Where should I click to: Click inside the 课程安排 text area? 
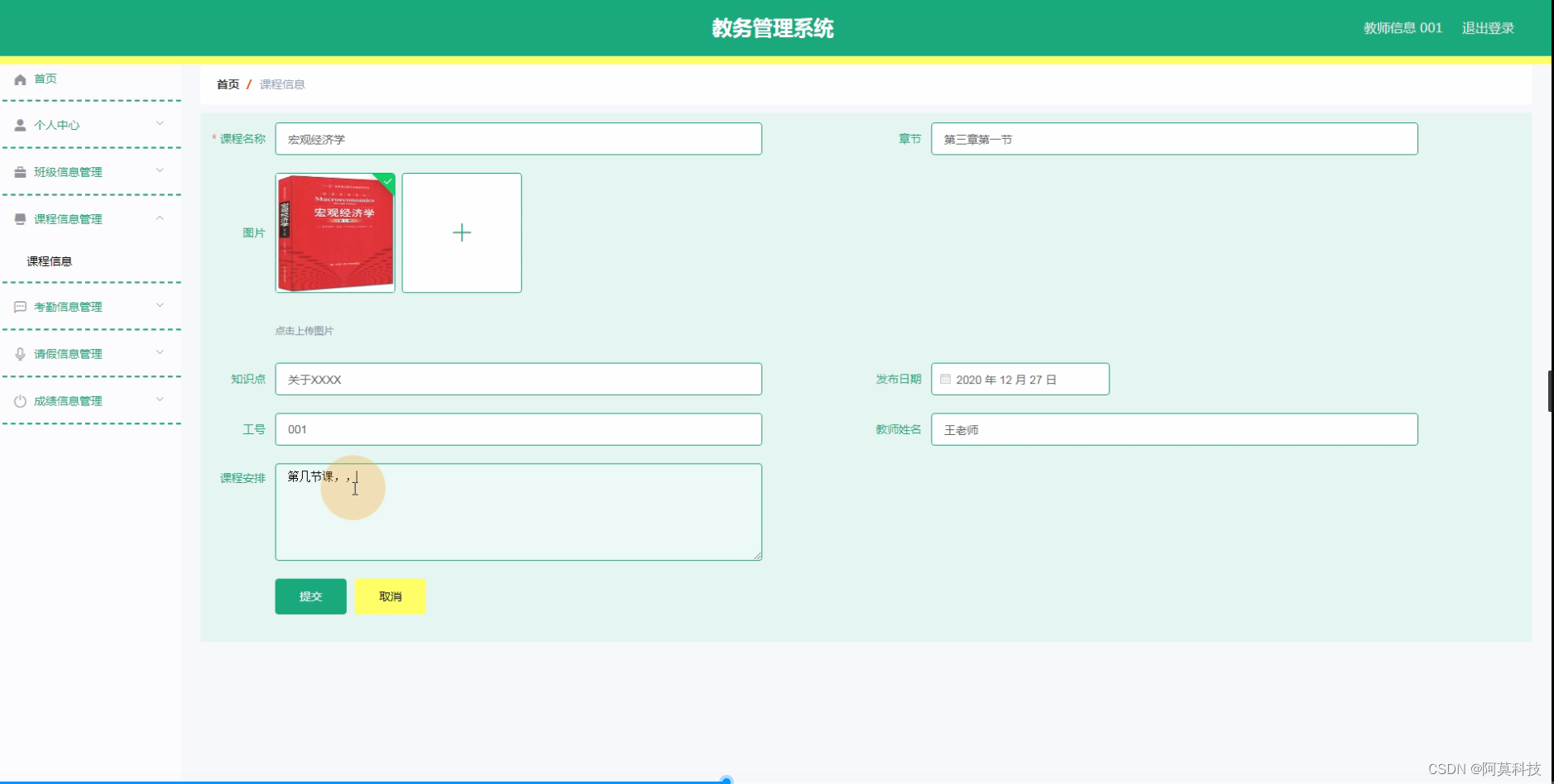518,511
